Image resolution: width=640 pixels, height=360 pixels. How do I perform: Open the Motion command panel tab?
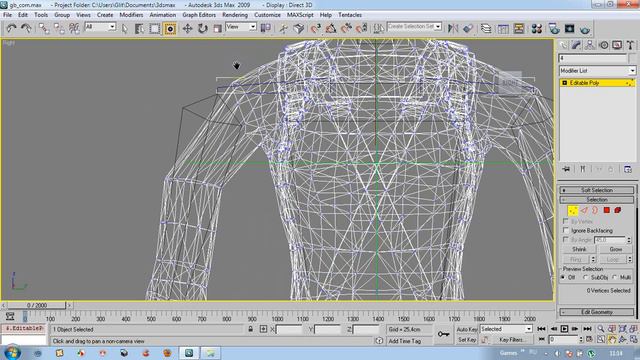[x=604, y=45]
